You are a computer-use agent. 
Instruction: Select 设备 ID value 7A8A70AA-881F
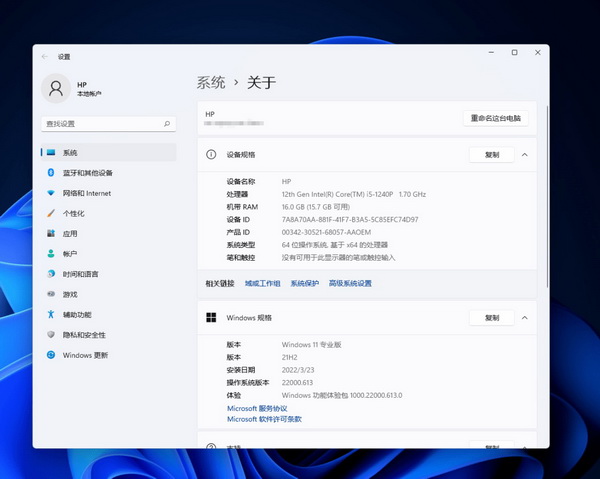click(350, 220)
